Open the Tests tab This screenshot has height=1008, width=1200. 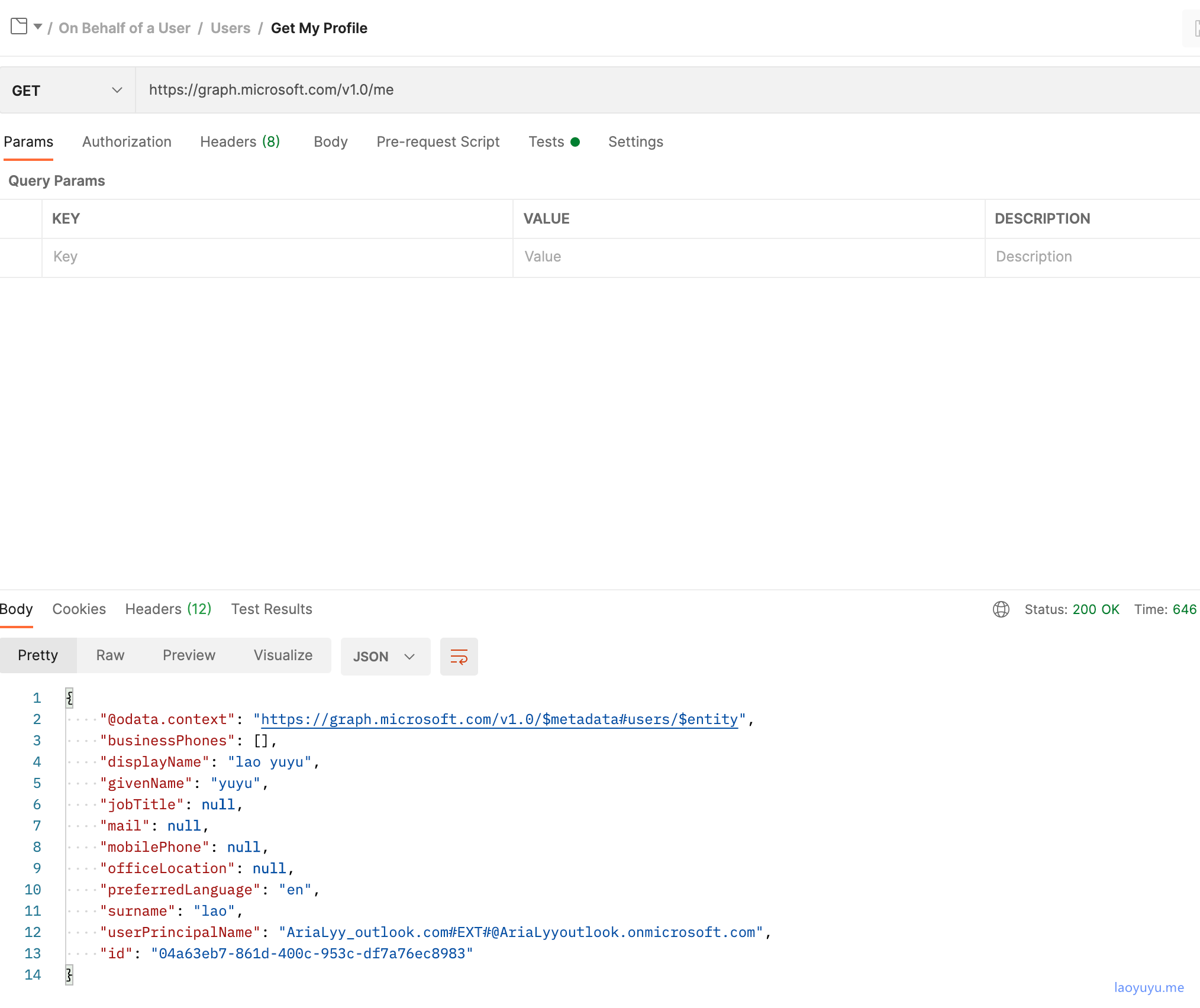(554, 142)
